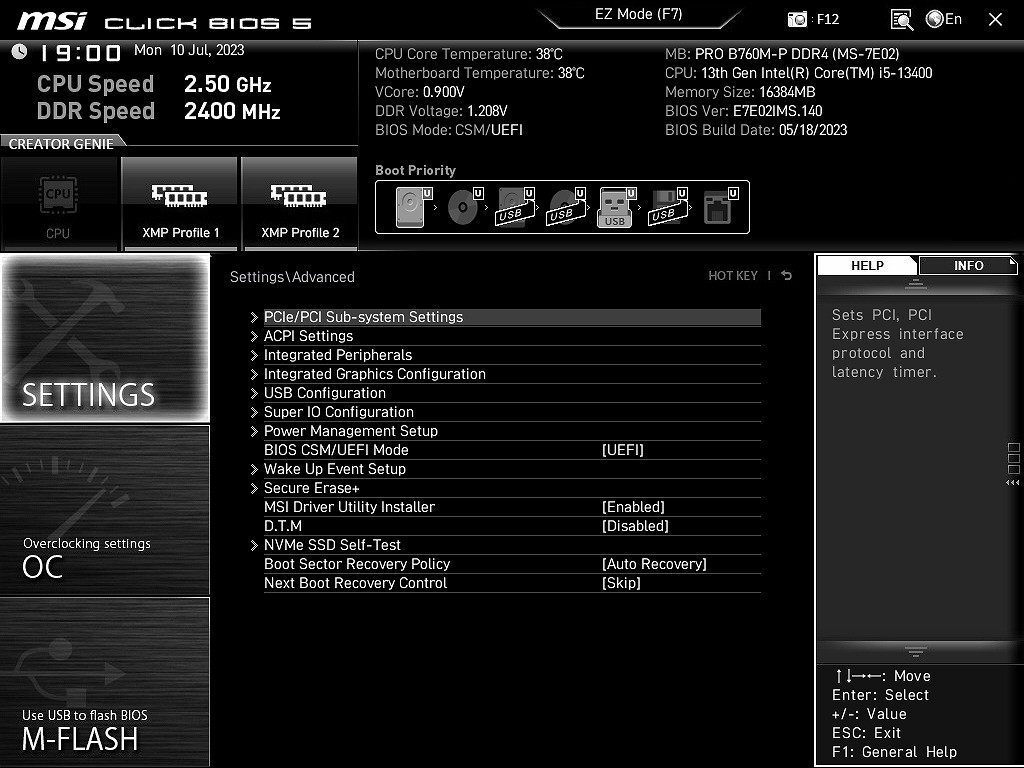Click the F1: General Help hint
The width and height of the screenshot is (1024, 768).
[x=895, y=752]
